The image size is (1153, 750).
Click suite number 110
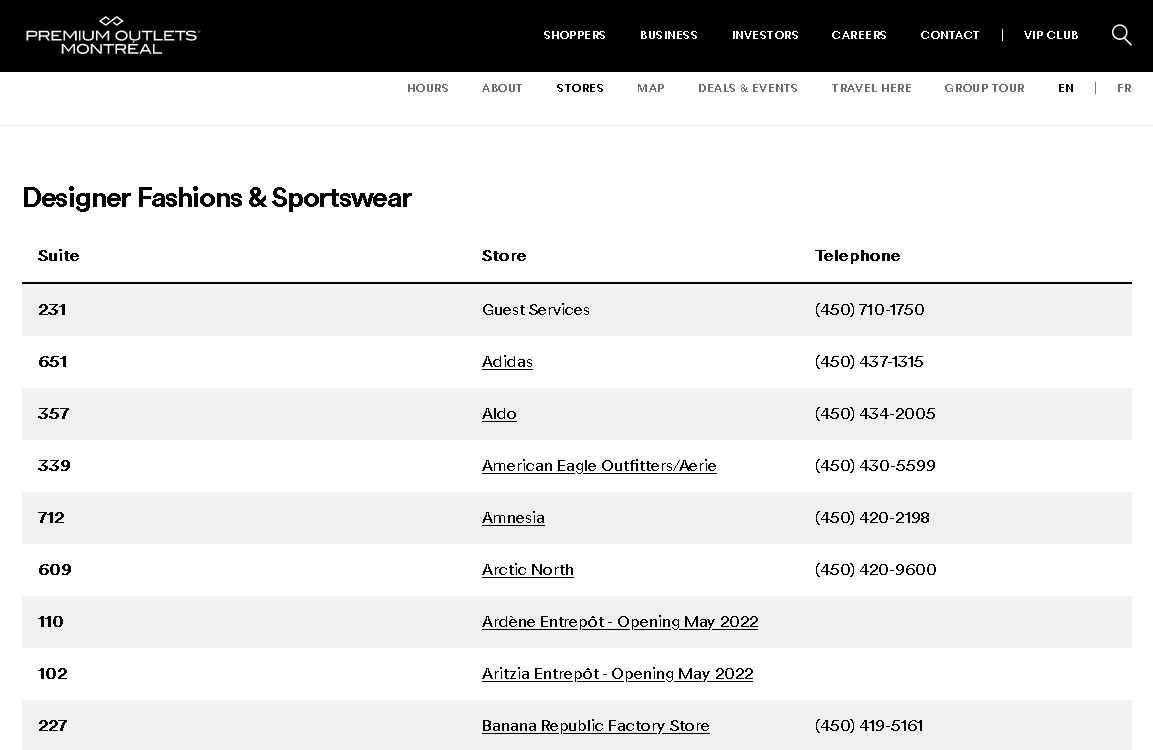pyautogui.click(x=51, y=622)
